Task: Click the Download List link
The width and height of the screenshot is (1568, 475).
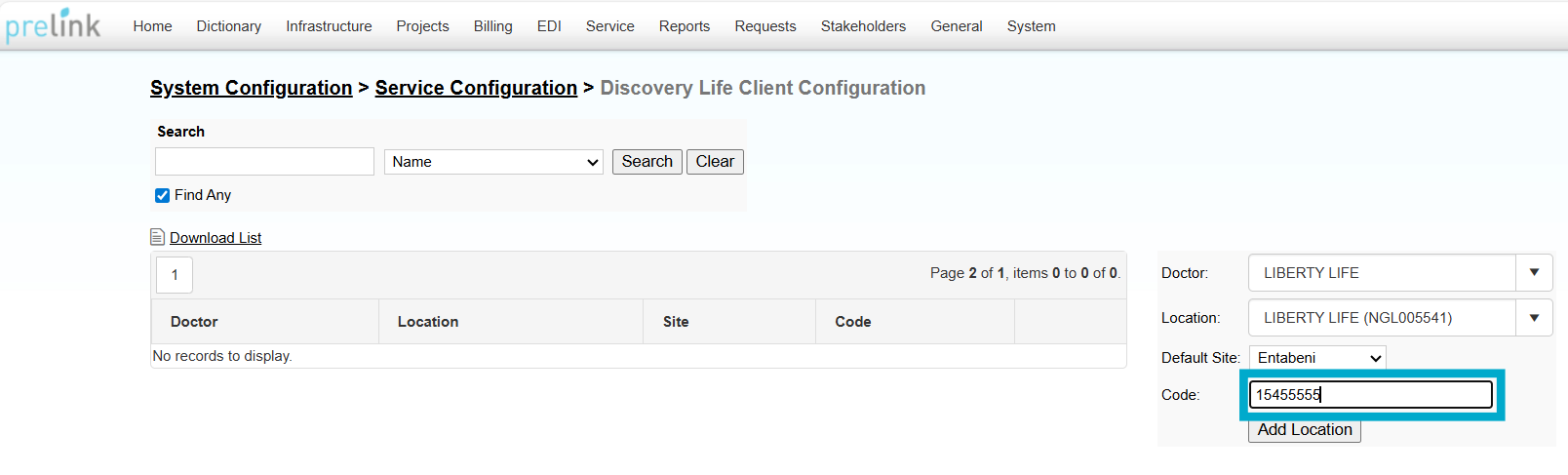Action: [216, 238]
